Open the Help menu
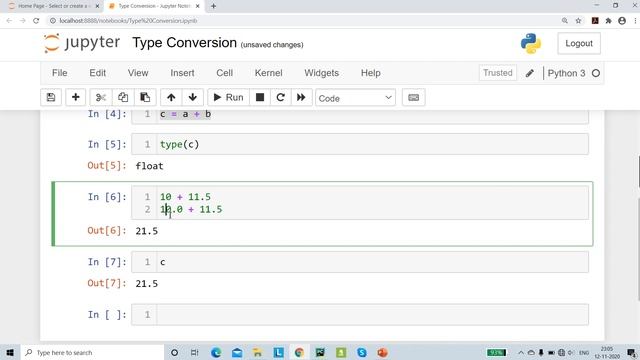Image resolution: width=640 pixels, height=360 pixels. [x=371, y=73]
